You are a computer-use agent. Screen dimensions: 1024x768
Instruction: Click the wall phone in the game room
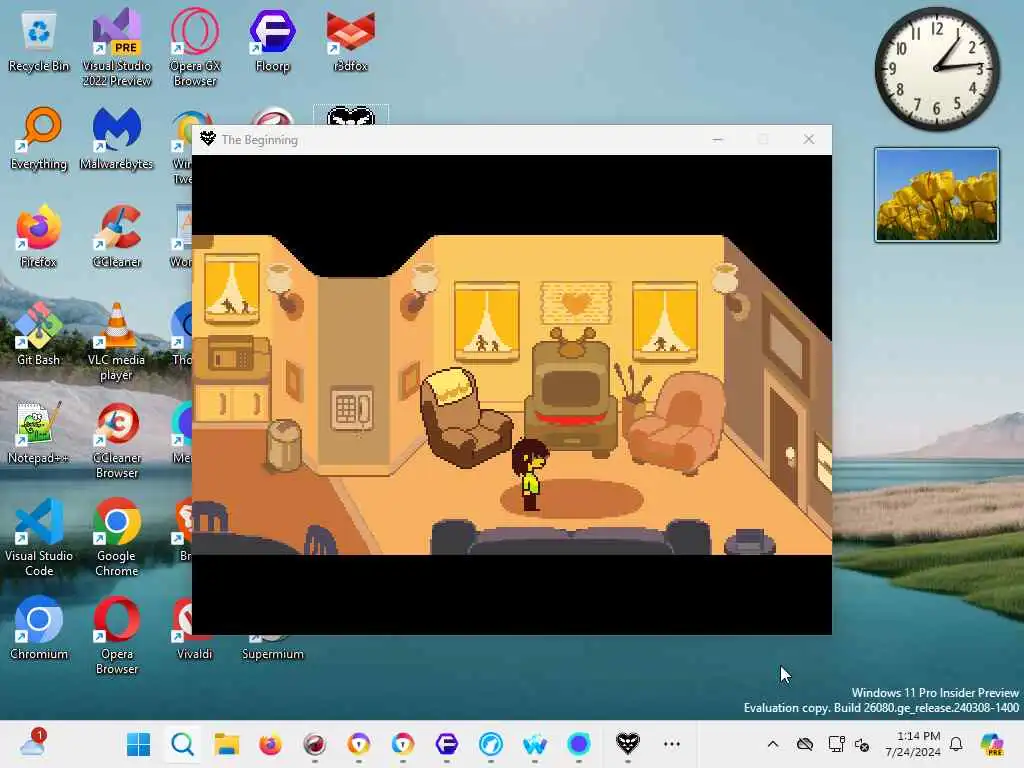[352, 409]
